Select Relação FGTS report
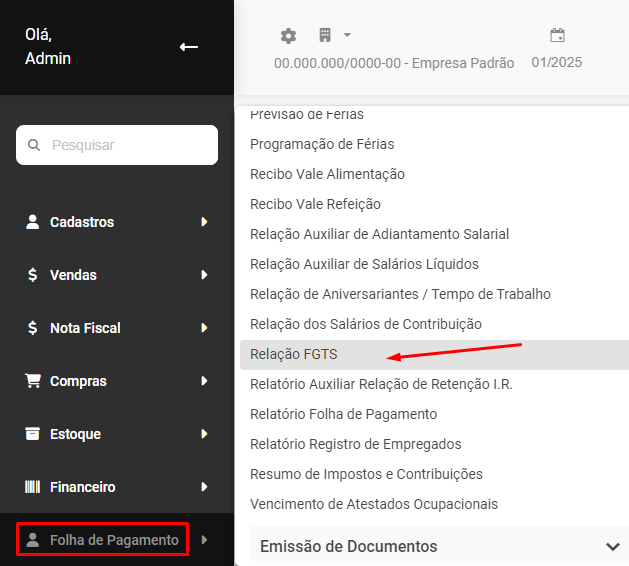The image size is (629, 566). pos(294,354)
